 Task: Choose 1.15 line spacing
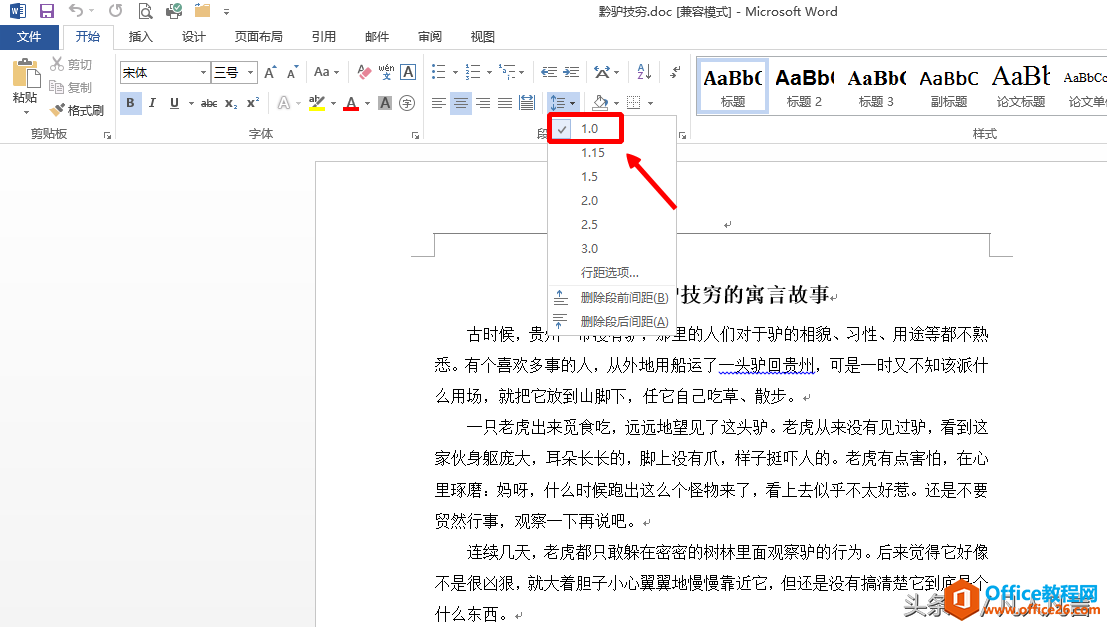tap(592, 153)
